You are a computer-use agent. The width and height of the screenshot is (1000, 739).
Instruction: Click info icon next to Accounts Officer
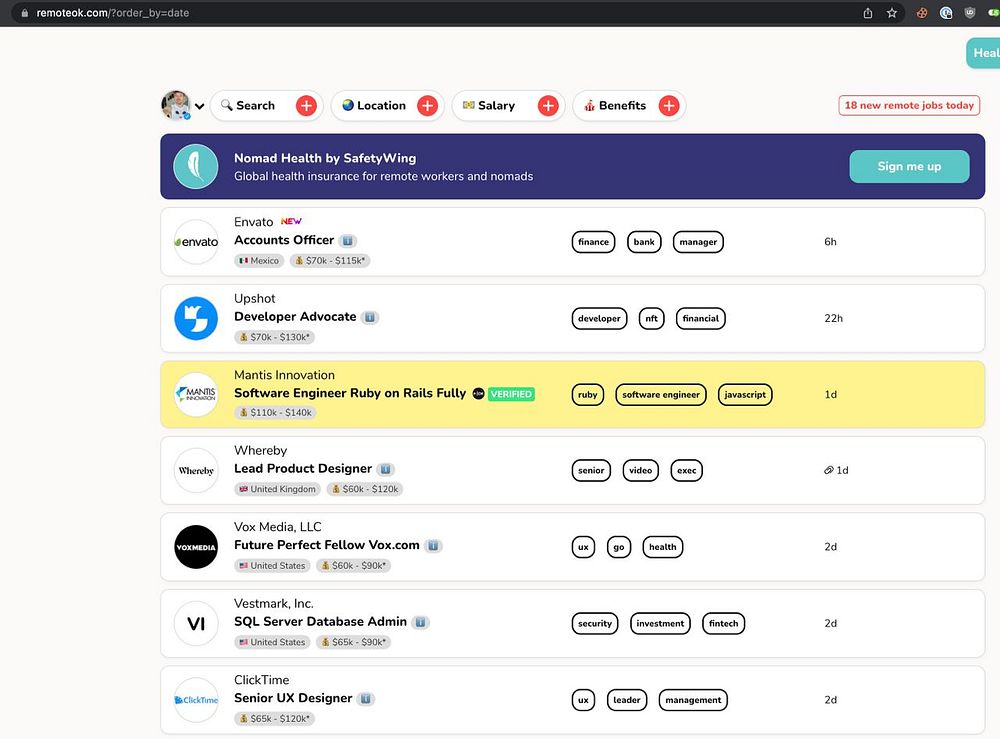pos(348,241)
